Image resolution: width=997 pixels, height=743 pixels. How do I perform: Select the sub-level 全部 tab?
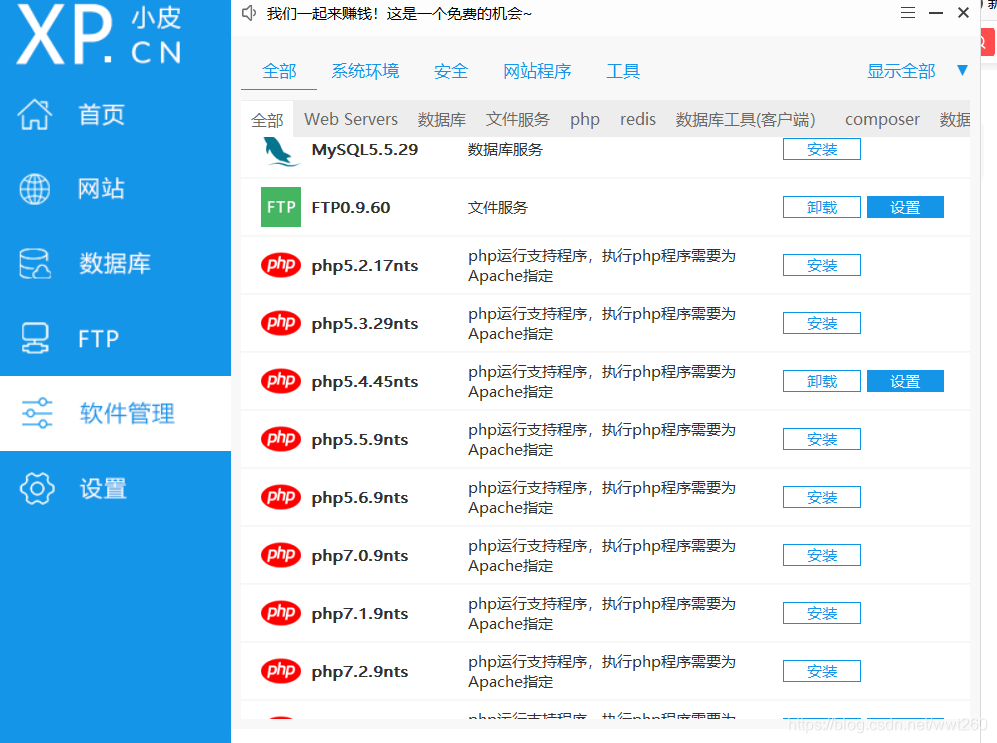(x=267, y=120)
